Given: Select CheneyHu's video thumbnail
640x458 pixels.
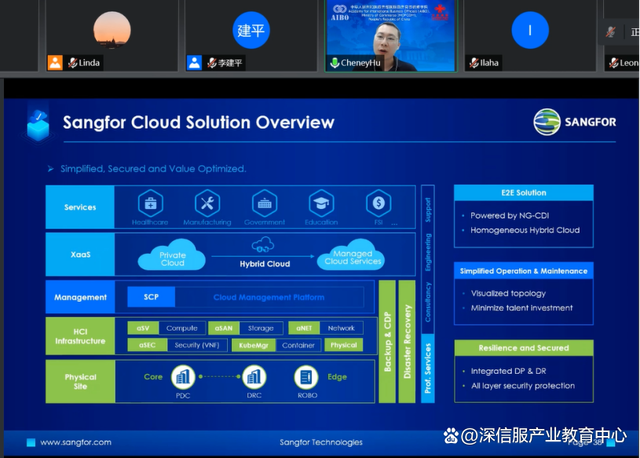Looking at the screenshot, I should (x=391, y=36).
